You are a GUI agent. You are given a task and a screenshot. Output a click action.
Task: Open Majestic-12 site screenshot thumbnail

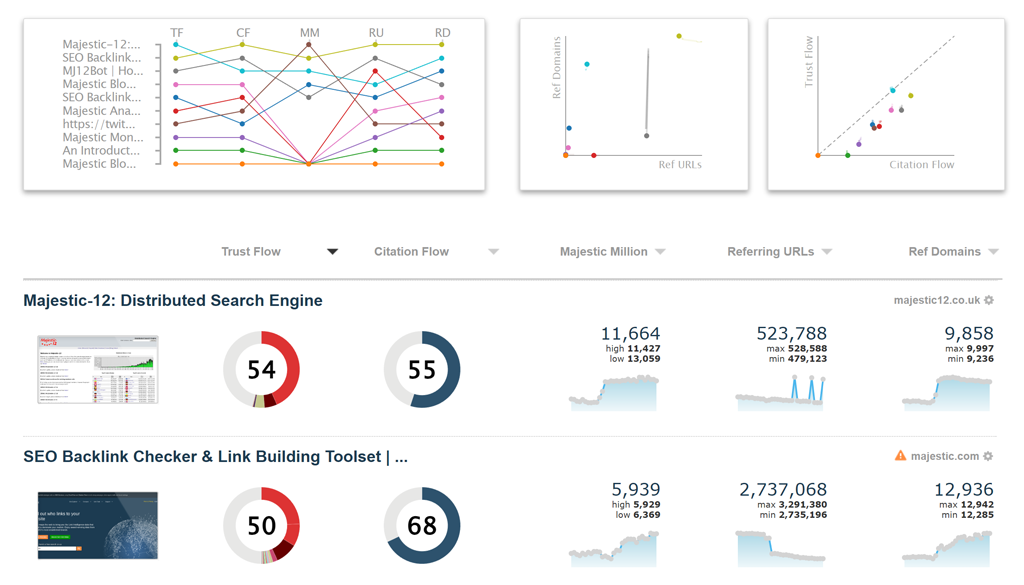coord(98,370)
